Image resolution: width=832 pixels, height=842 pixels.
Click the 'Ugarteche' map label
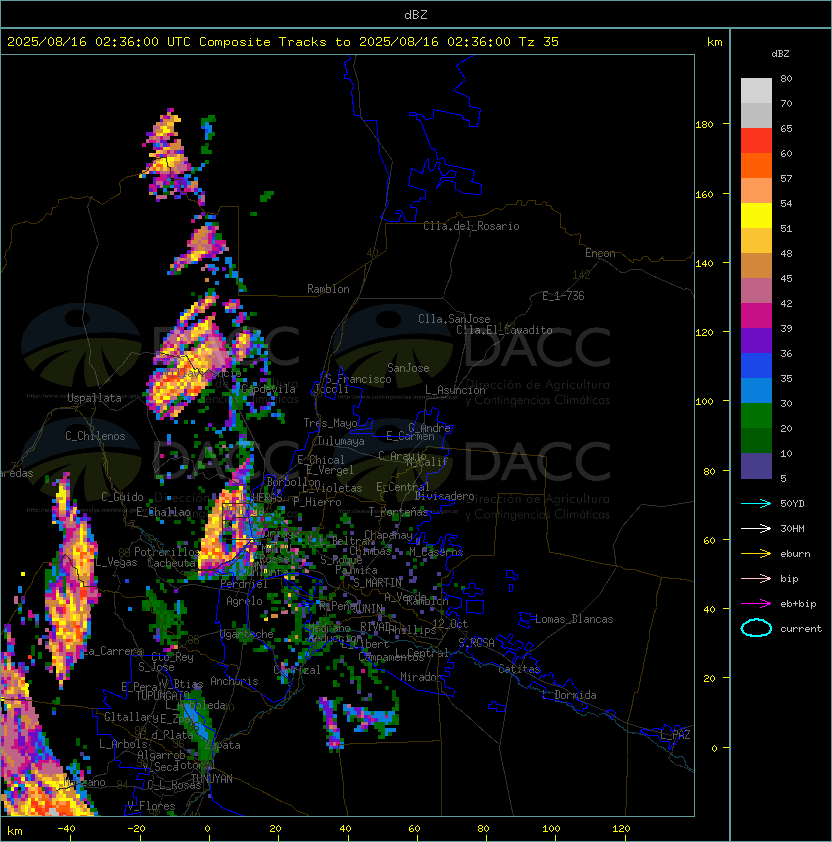[x=247, y=634]
